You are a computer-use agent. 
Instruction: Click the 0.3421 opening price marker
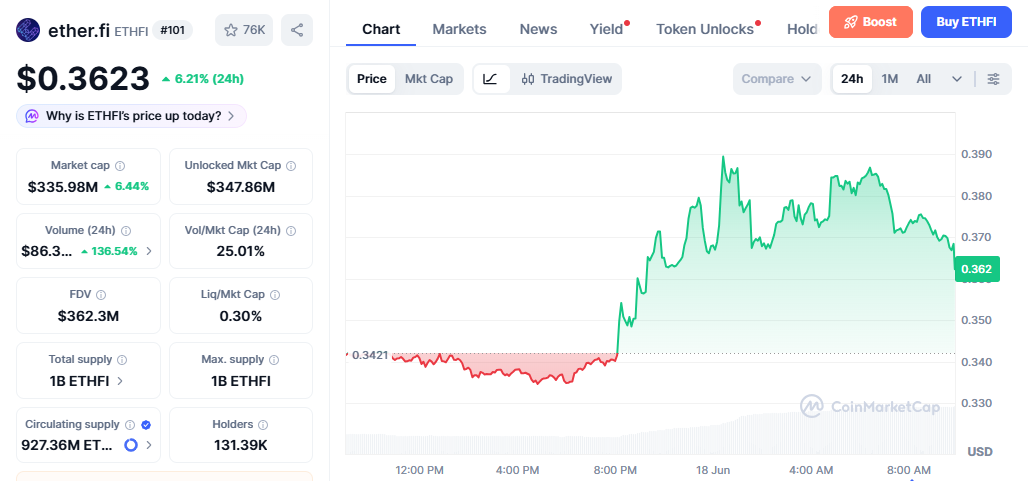(x=370, y=355)
